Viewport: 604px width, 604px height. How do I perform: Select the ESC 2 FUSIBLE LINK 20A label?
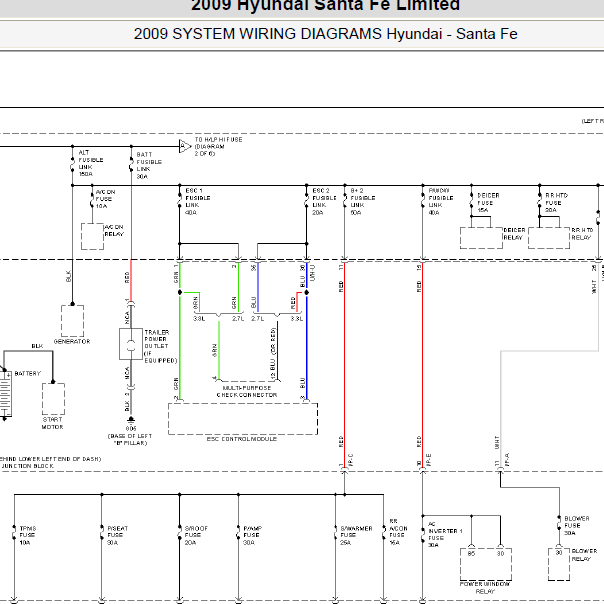[x=324, y=201]
